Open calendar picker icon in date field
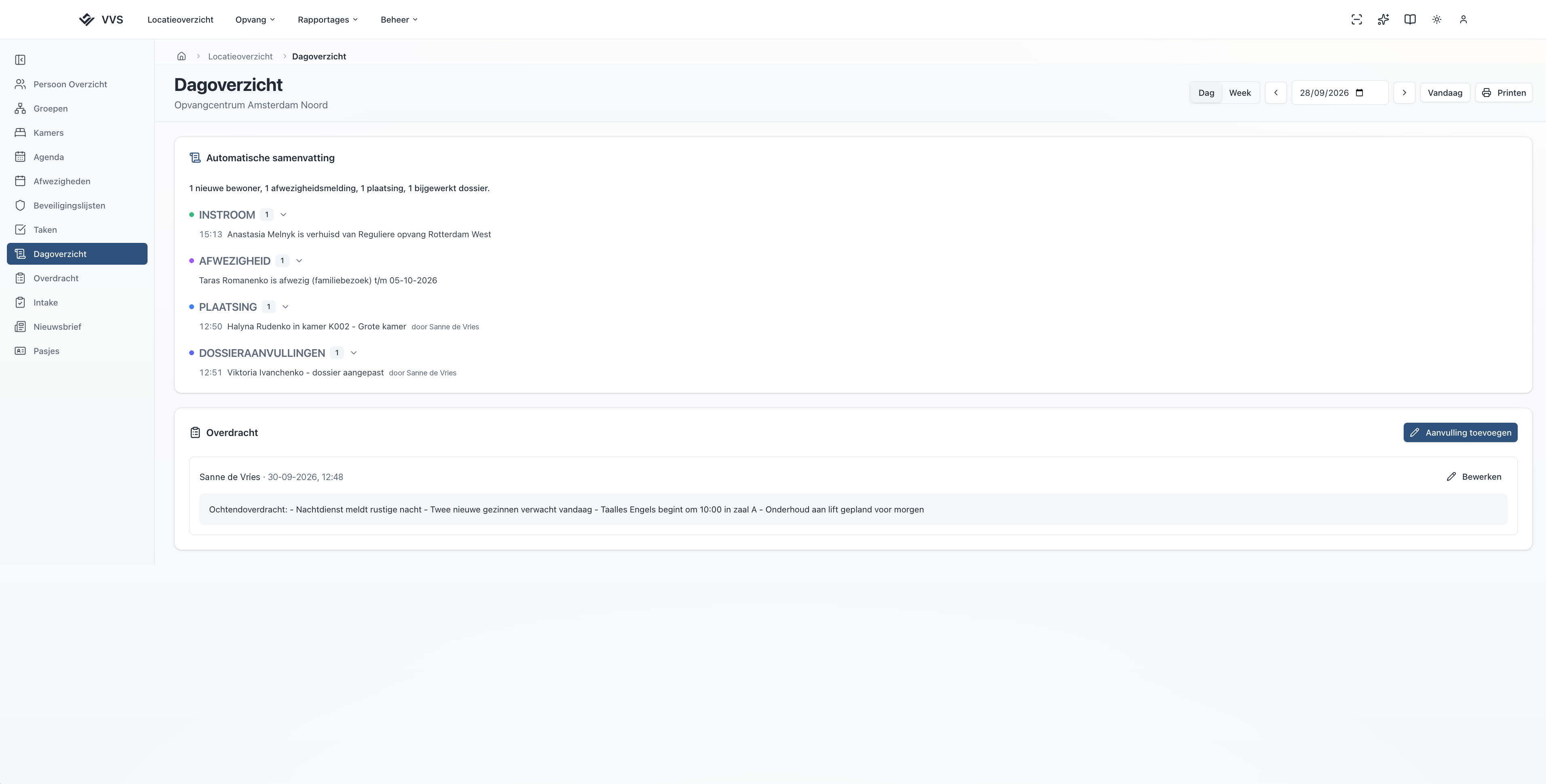Screen dimensions: 1546x784 click(x=1360, y=93)
